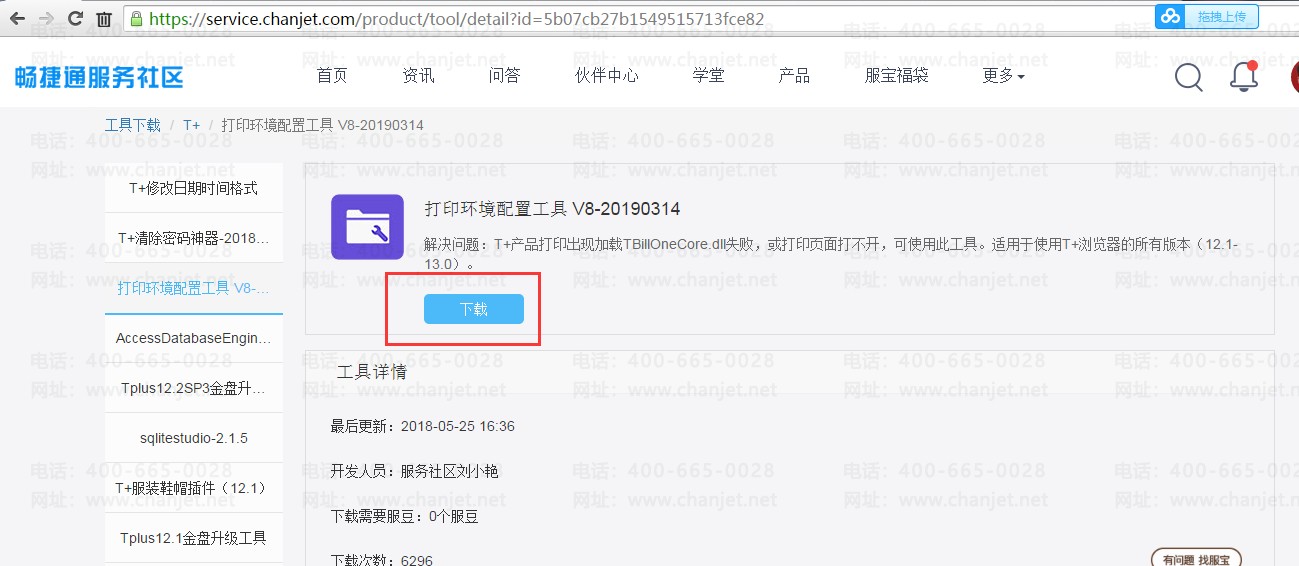Click the 畅捷通服务社区 logo
This screenshot has height=566, width=1299.
pos(99,76)
